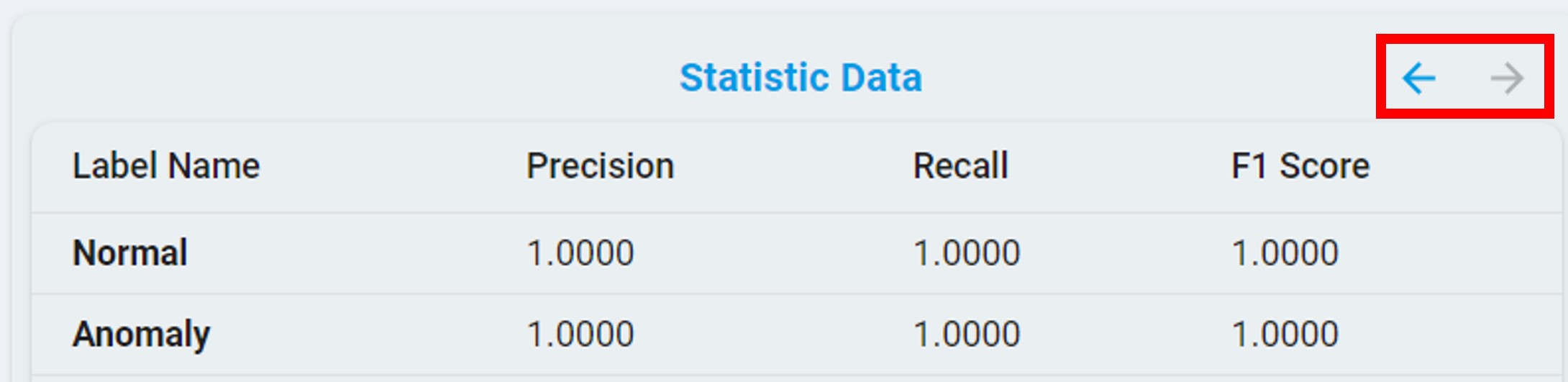Click the F1 Score value for Normal

pyautogui.click(x=1285, y=253)
